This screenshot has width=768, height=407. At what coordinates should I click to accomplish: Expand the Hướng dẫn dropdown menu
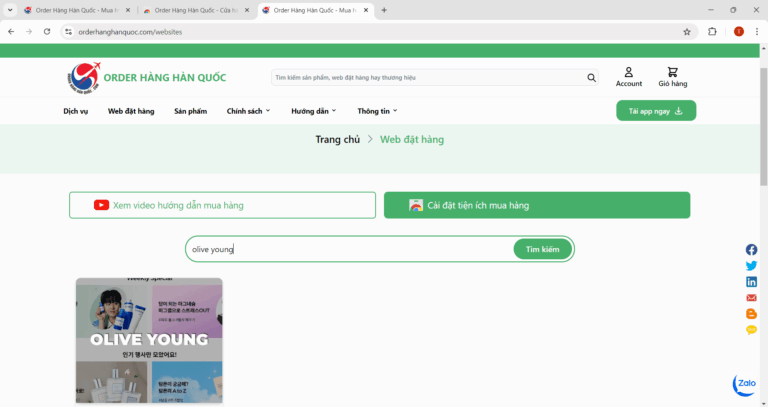tap(313, 111)
